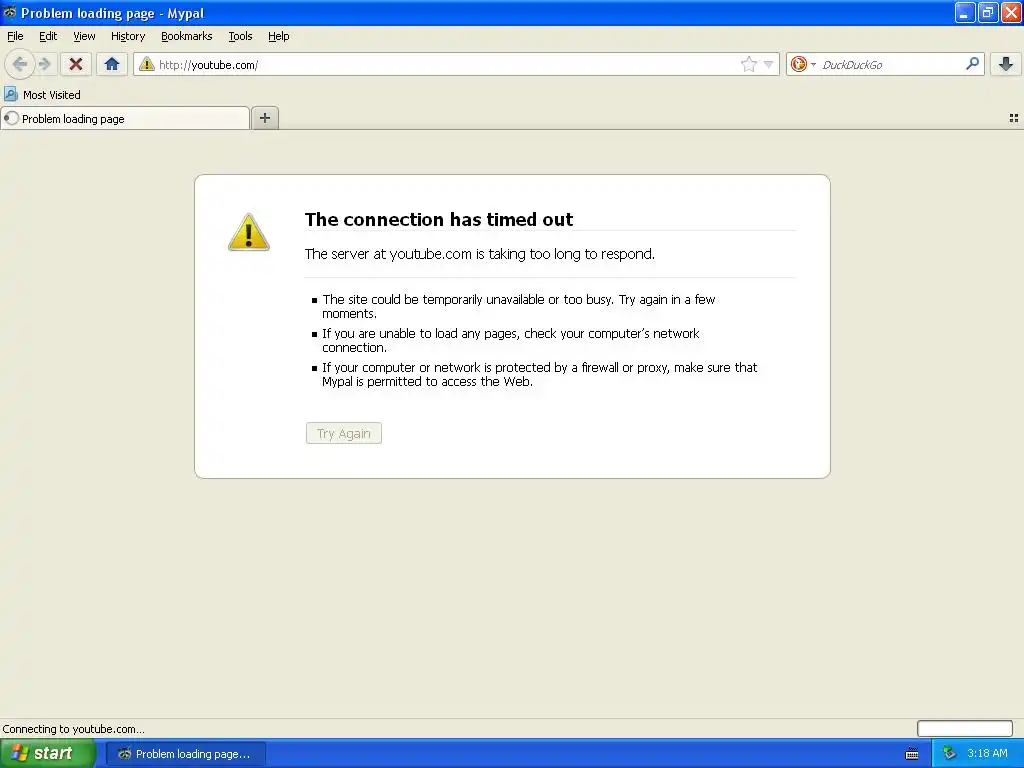Go back with the Back arrow button
This screenshot has height=768, width=1024.
tap(20, 64)
